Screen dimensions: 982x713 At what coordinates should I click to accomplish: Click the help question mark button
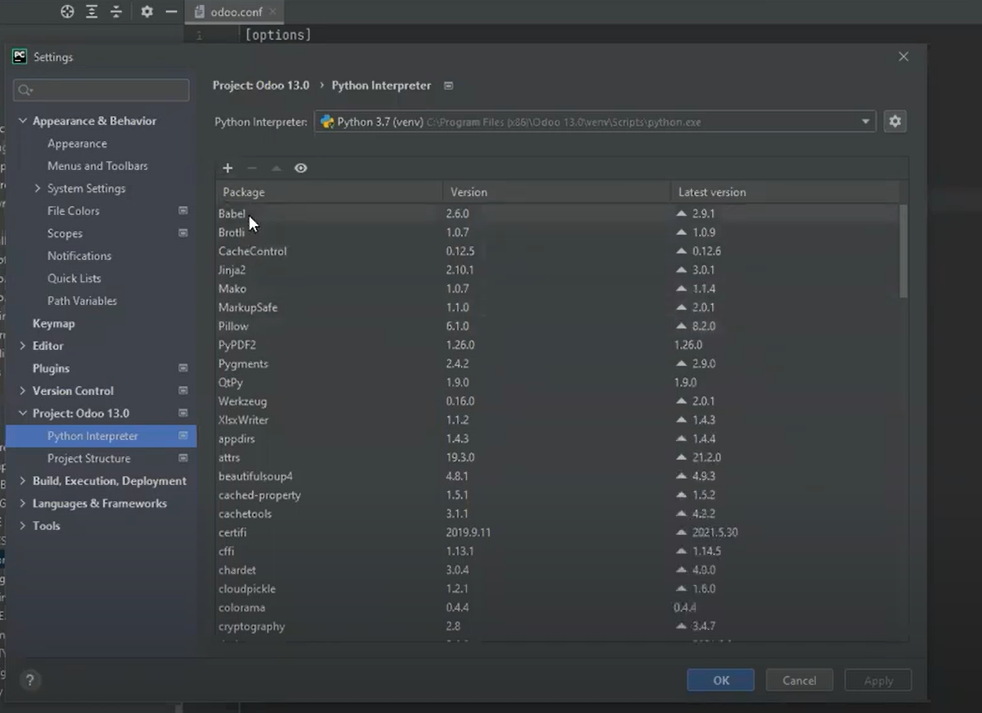tap(29, 680)
